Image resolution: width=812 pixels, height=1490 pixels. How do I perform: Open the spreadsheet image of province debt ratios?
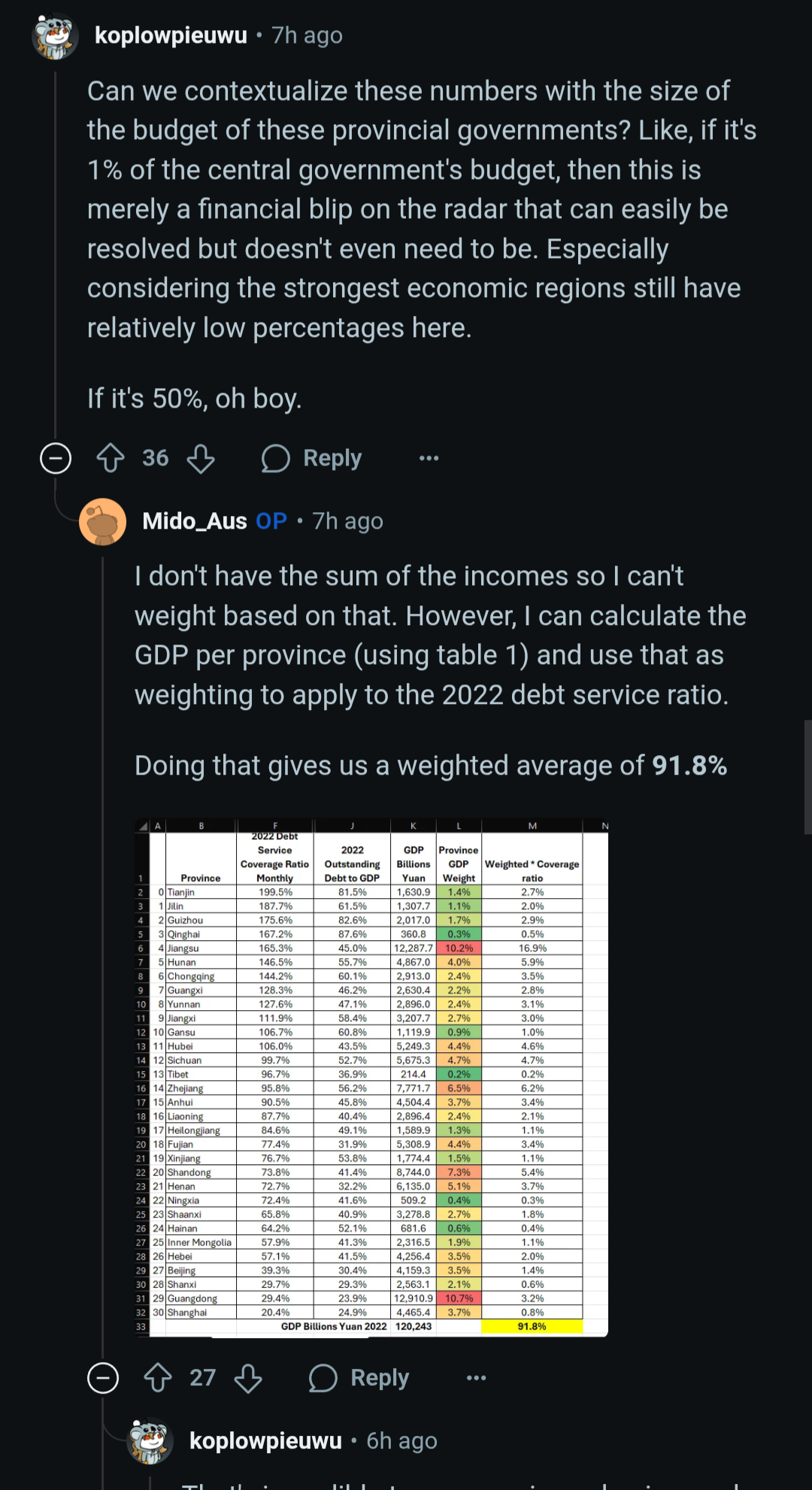tap(371, 1078)
